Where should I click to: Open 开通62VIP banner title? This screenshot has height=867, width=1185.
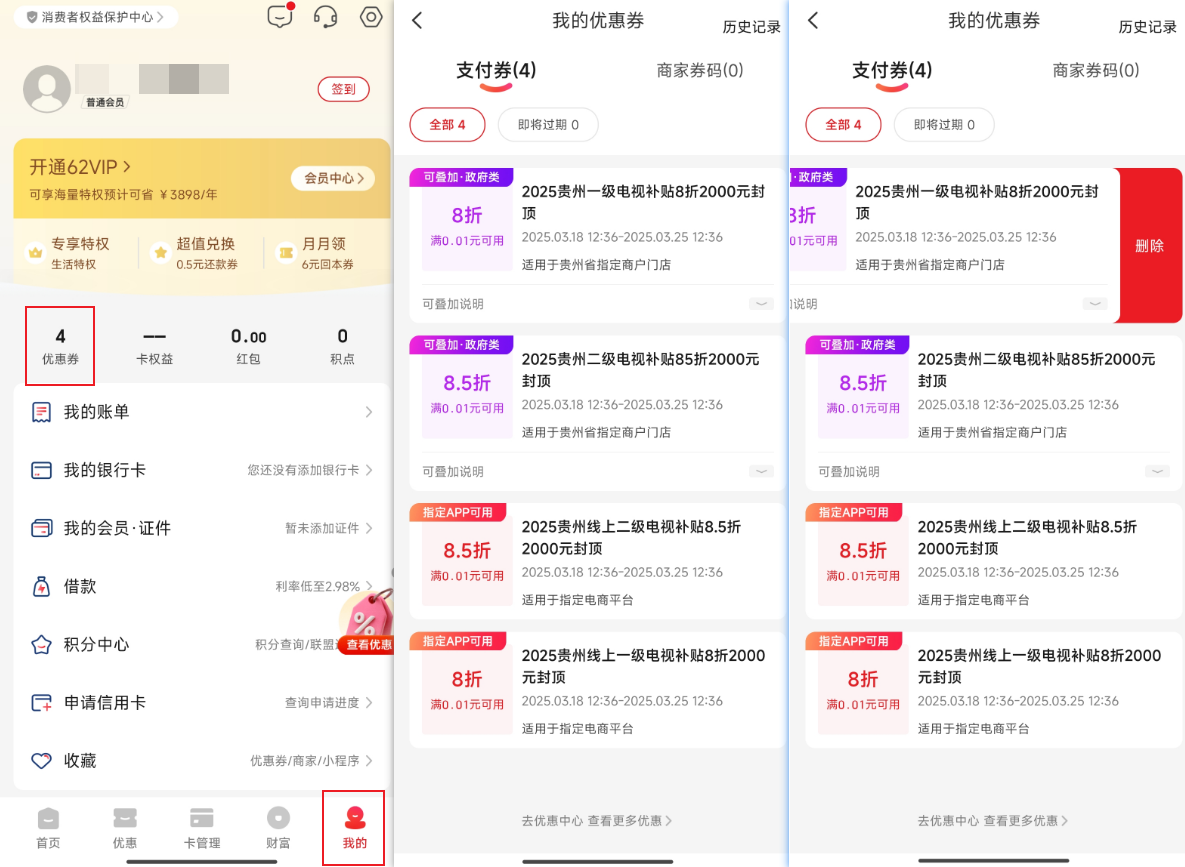click(79, 166)
